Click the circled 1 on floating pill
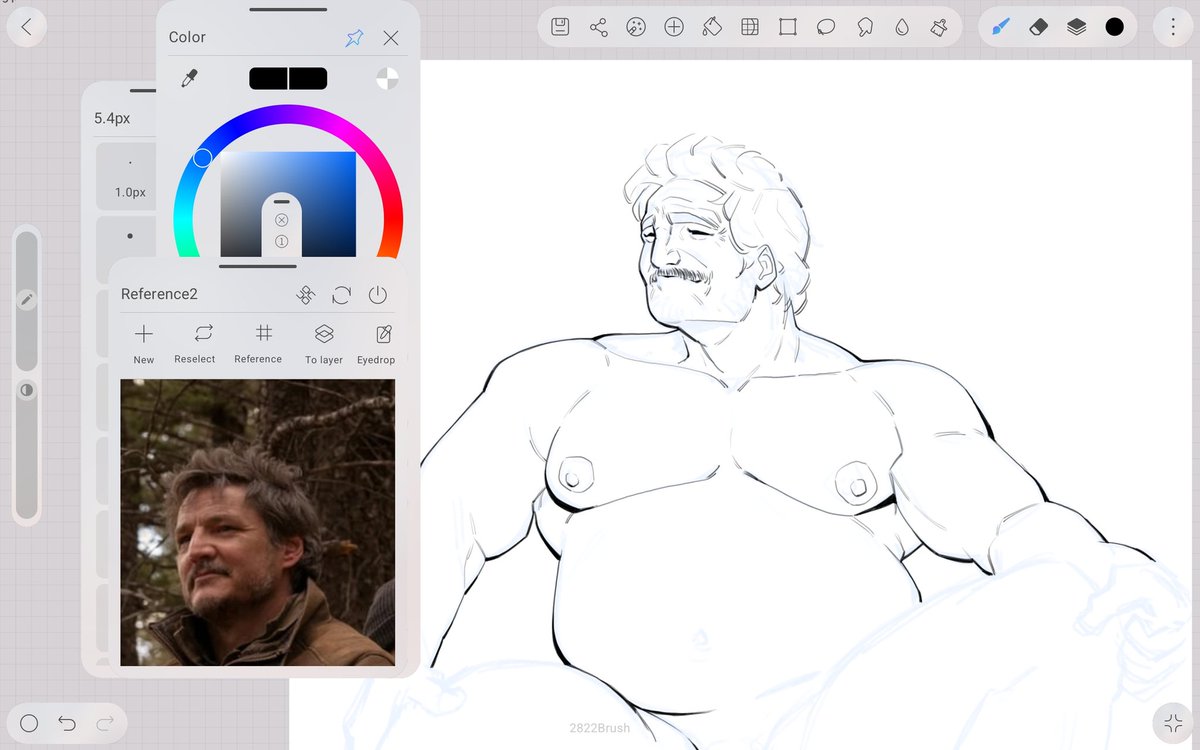 (x=281, y=241)
